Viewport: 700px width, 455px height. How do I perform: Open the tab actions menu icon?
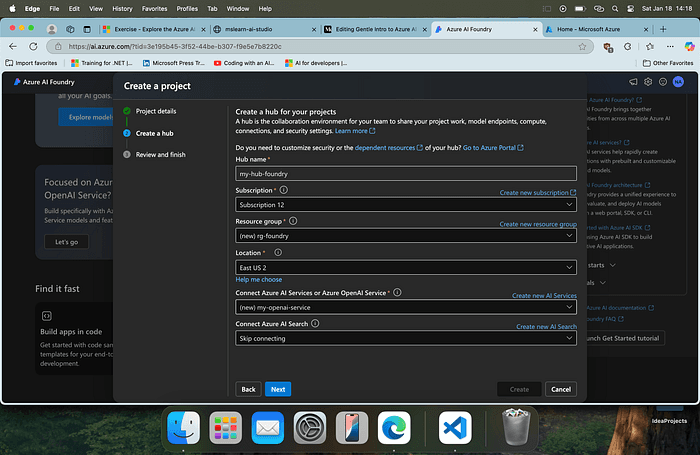coord(87,29)
